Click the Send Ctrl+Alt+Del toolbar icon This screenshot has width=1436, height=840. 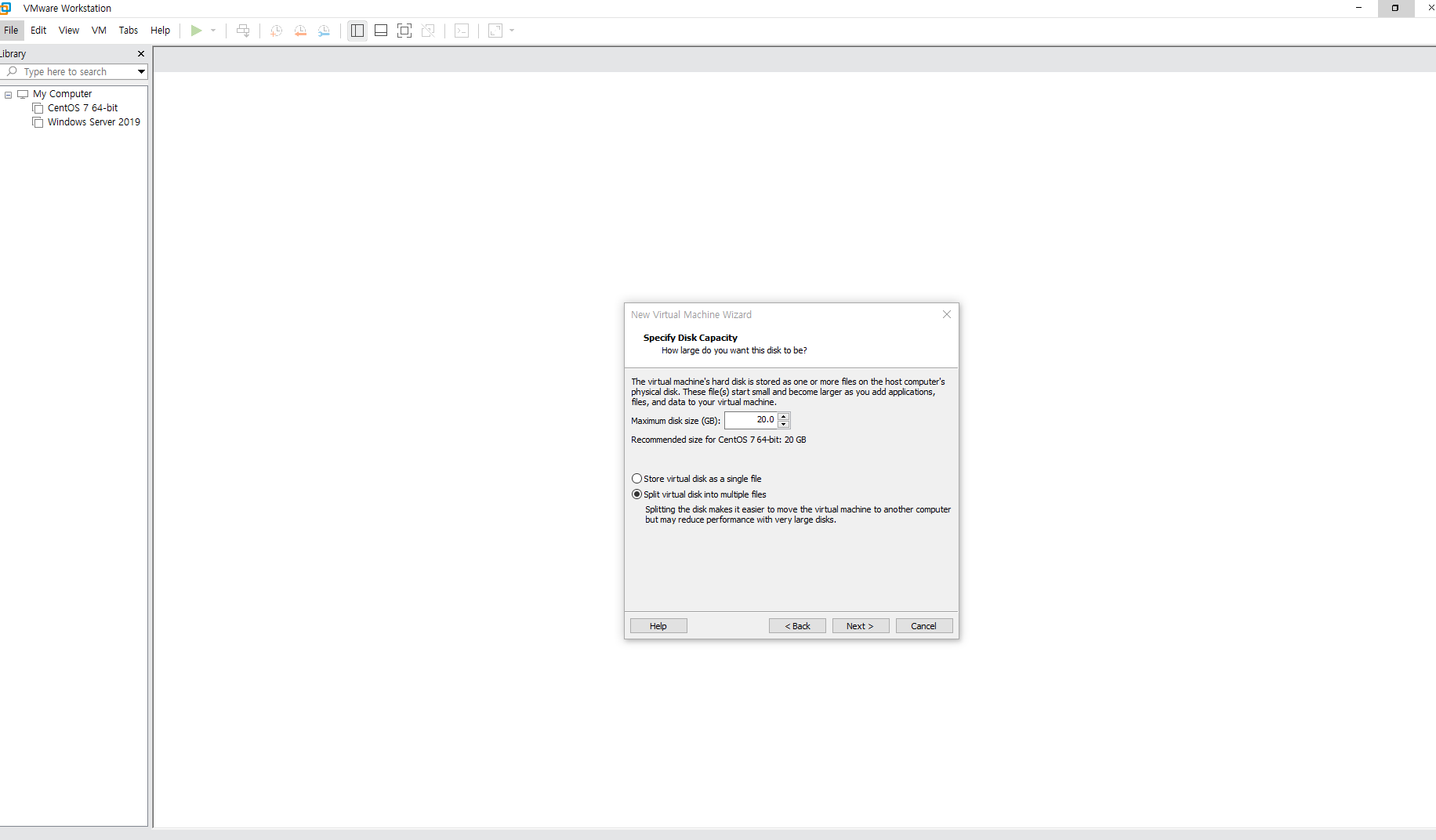pyautogui.click(x=243, y=31)
